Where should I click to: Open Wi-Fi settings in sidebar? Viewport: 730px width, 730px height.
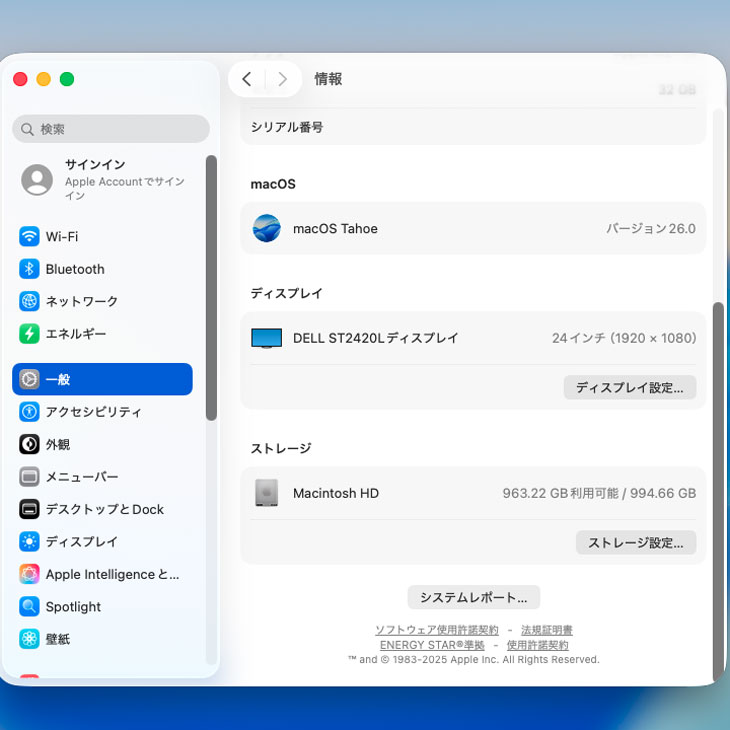pyautogui.click(x=62, y=237)
